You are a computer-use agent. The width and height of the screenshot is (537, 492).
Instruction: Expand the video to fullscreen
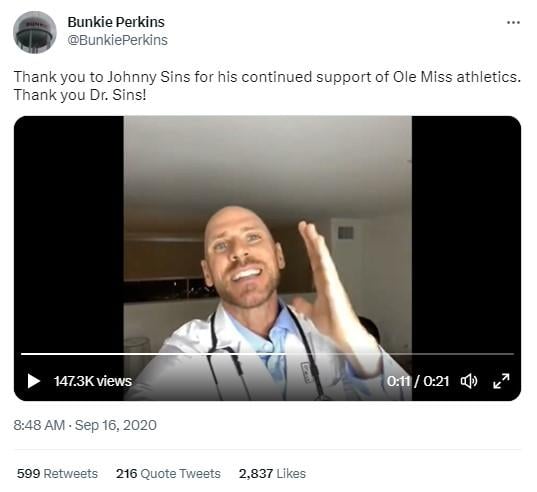point(501,381)
